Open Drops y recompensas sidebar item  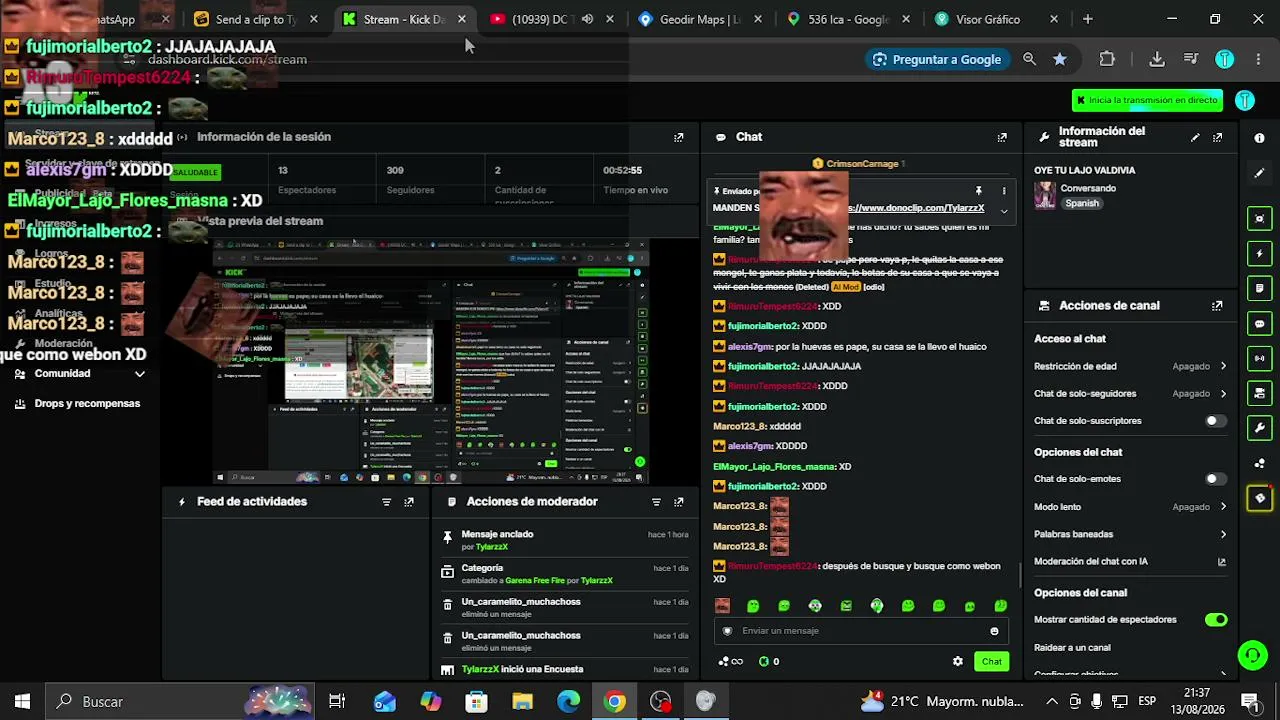click(78, 404)
